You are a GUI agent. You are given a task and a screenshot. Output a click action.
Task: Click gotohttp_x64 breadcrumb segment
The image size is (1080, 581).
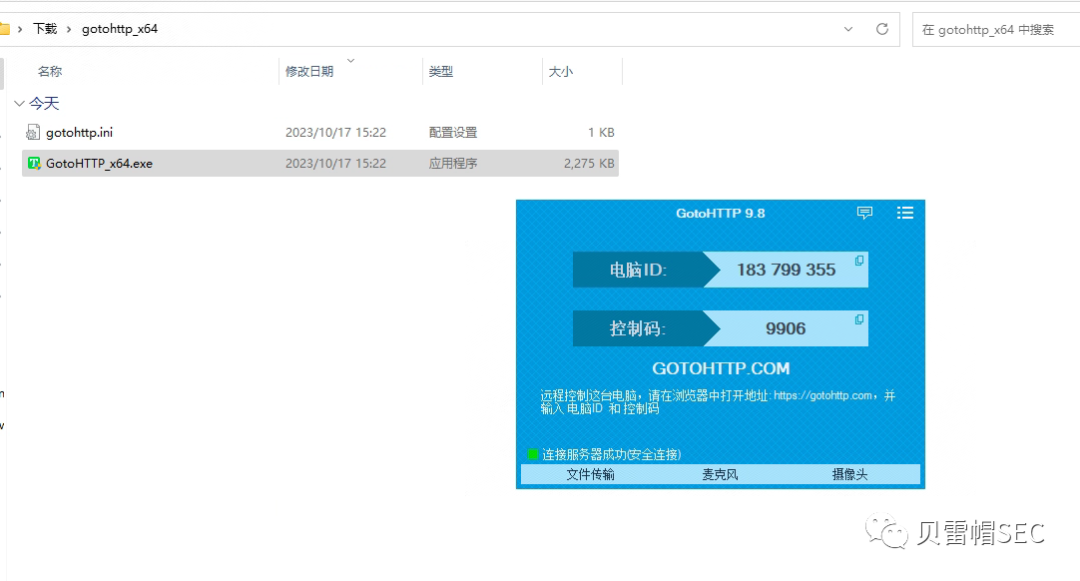click(x=120, y=29)
